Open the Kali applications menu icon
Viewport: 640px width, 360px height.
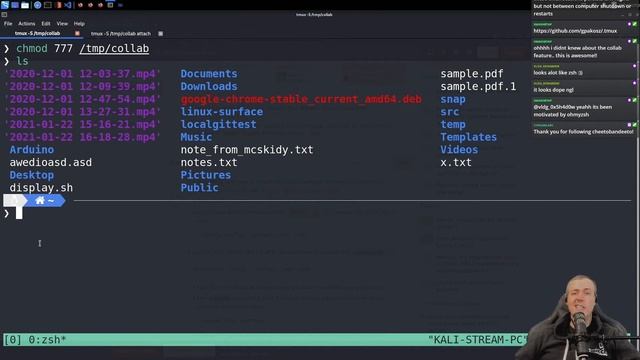(x=5, y=5)
